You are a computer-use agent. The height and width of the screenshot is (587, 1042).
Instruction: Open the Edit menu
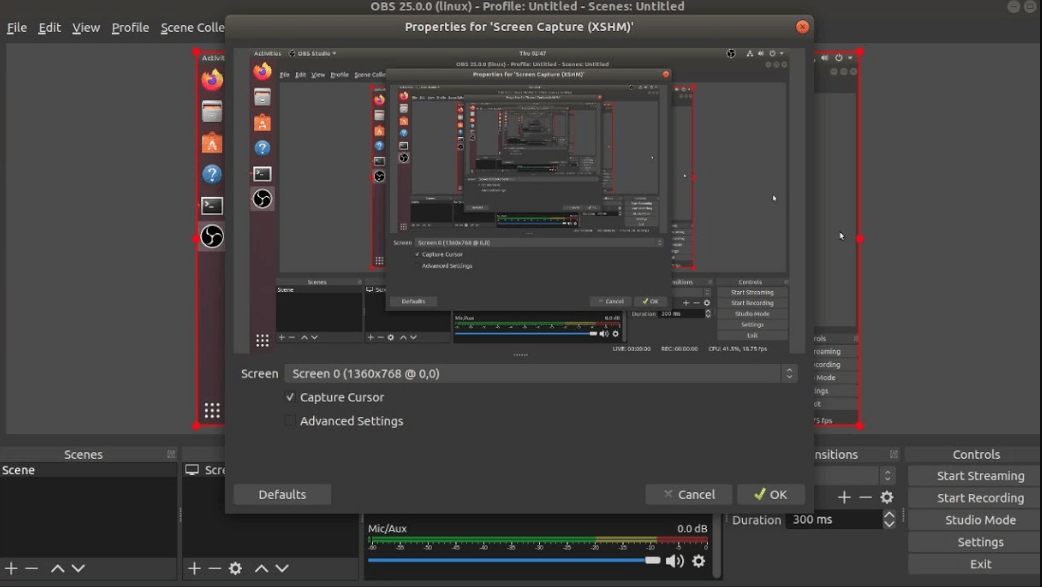pyautogui.click(x=49, y=27)
